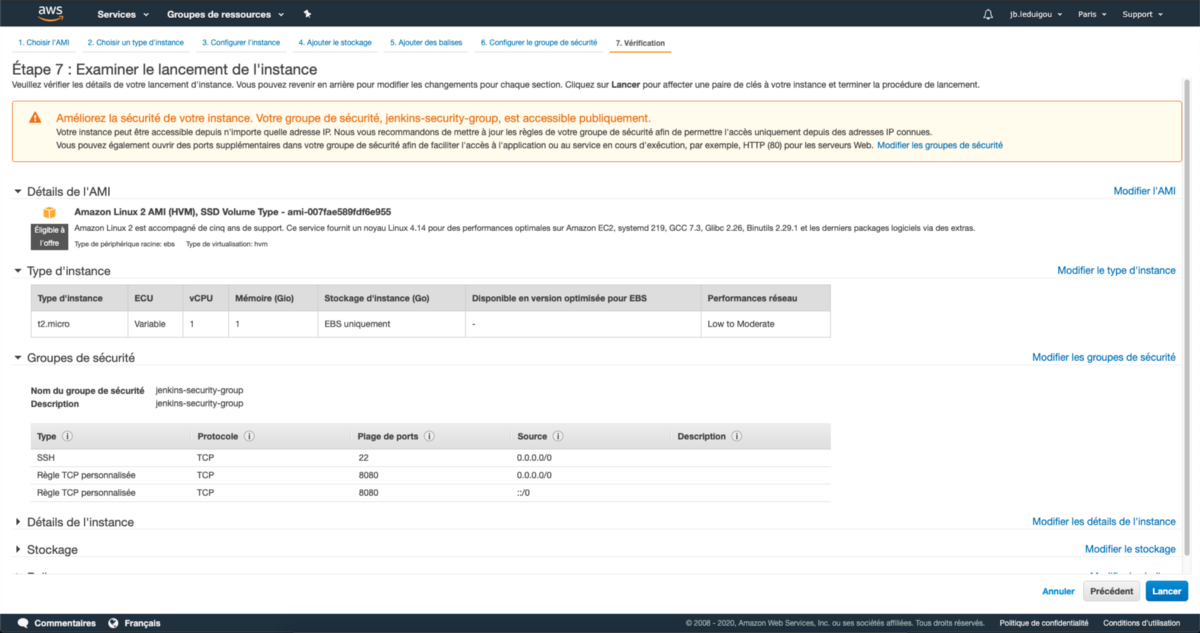
Task: Go to step 3 Configurer l'instance
Action: click(240, 43)
